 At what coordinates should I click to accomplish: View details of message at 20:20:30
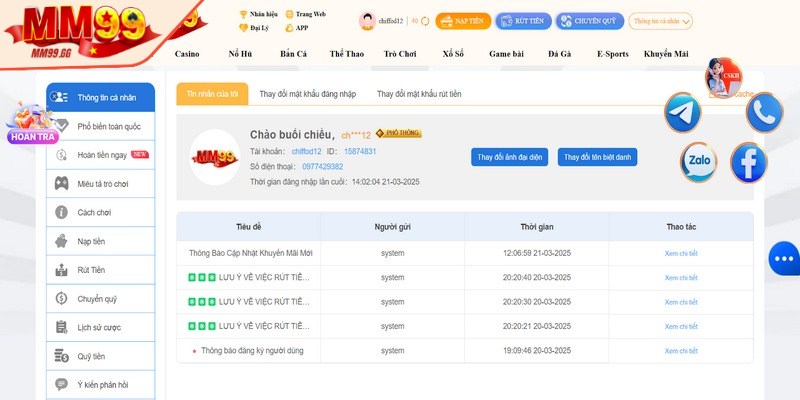681,302
